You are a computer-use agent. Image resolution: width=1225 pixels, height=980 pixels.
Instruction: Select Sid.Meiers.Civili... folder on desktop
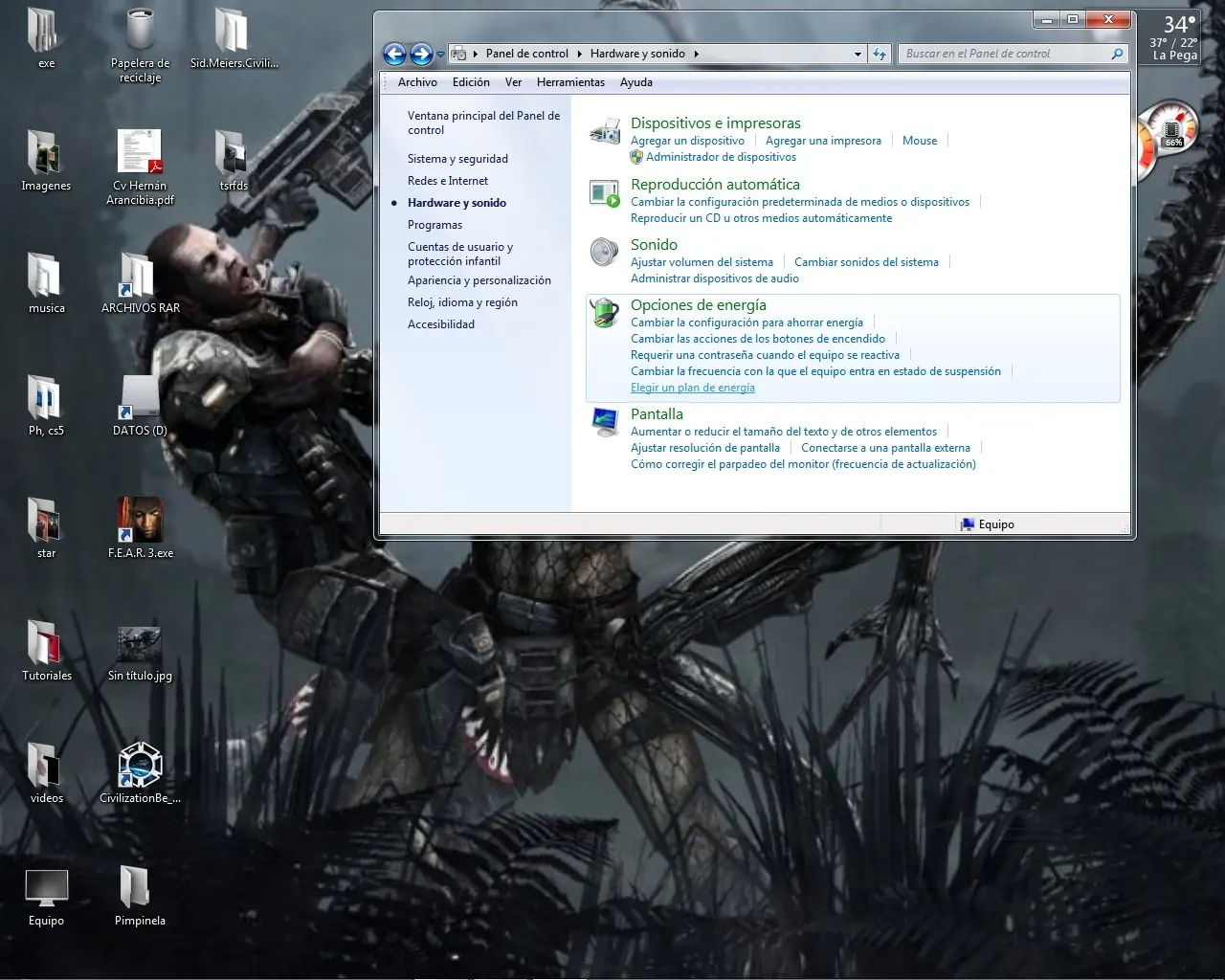tap(234, 38)
